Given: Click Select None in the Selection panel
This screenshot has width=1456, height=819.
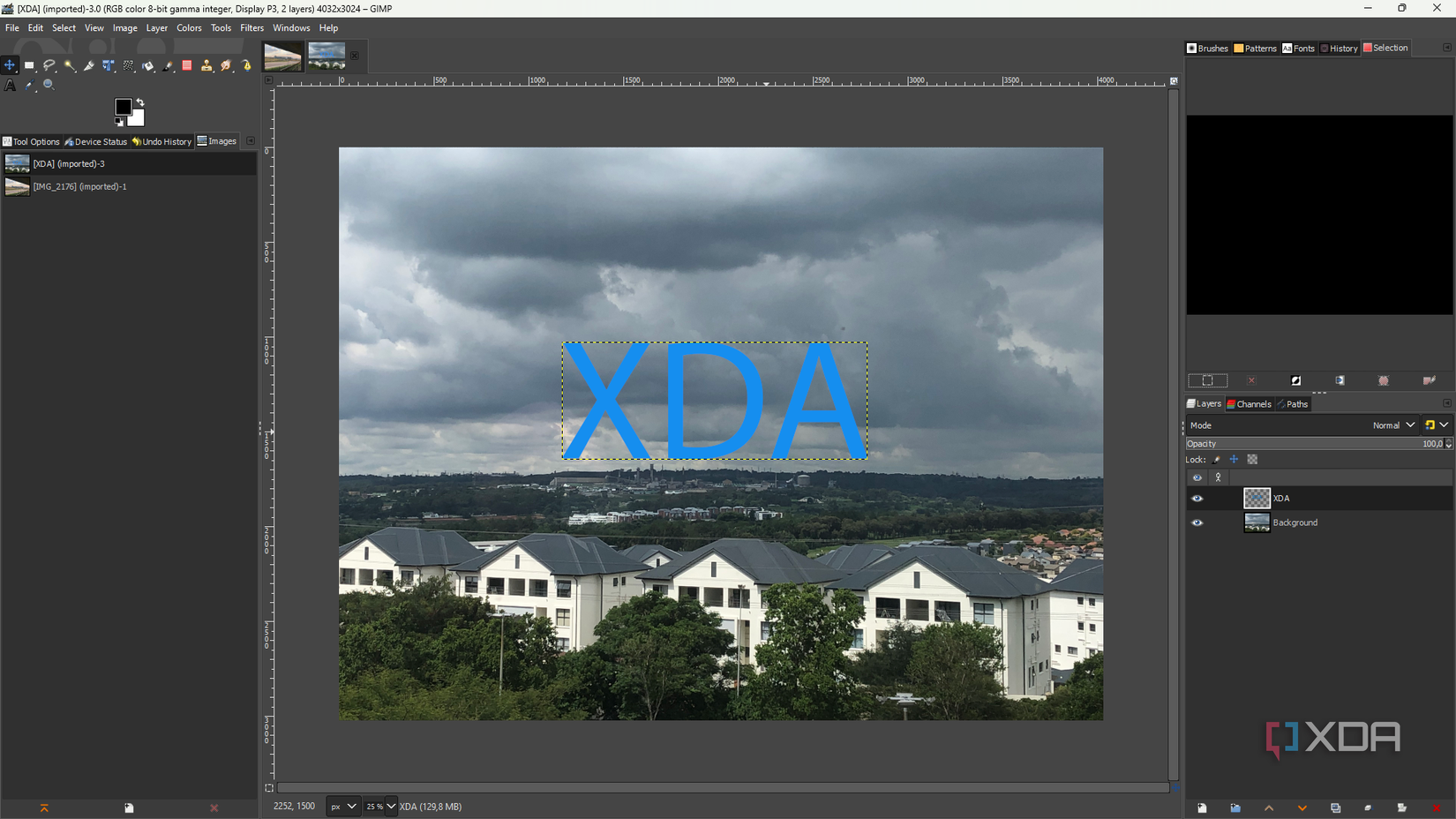Looking at the screenshot, I should [1251, 380].
